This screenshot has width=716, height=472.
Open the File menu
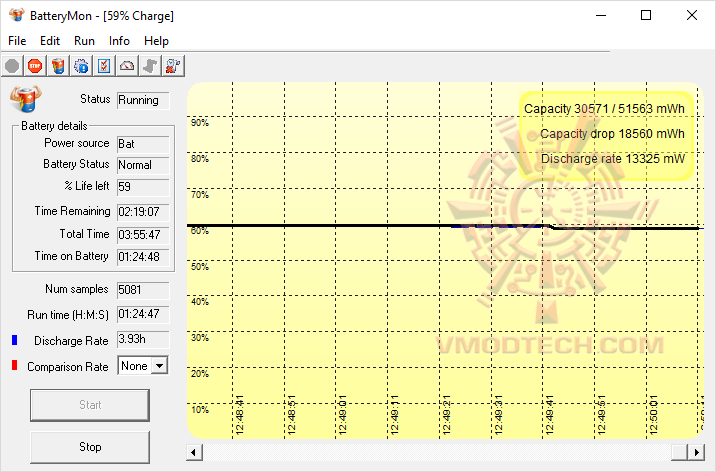click(x=17, y=41)
